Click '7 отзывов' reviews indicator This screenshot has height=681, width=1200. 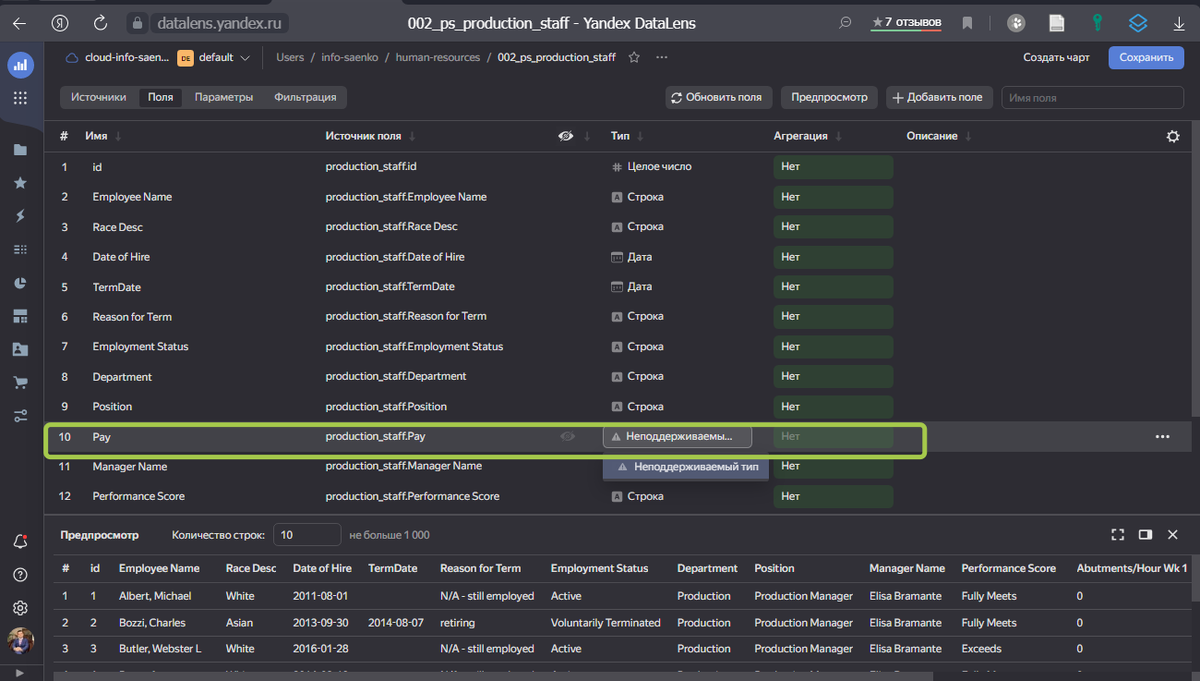coord(906,22)
